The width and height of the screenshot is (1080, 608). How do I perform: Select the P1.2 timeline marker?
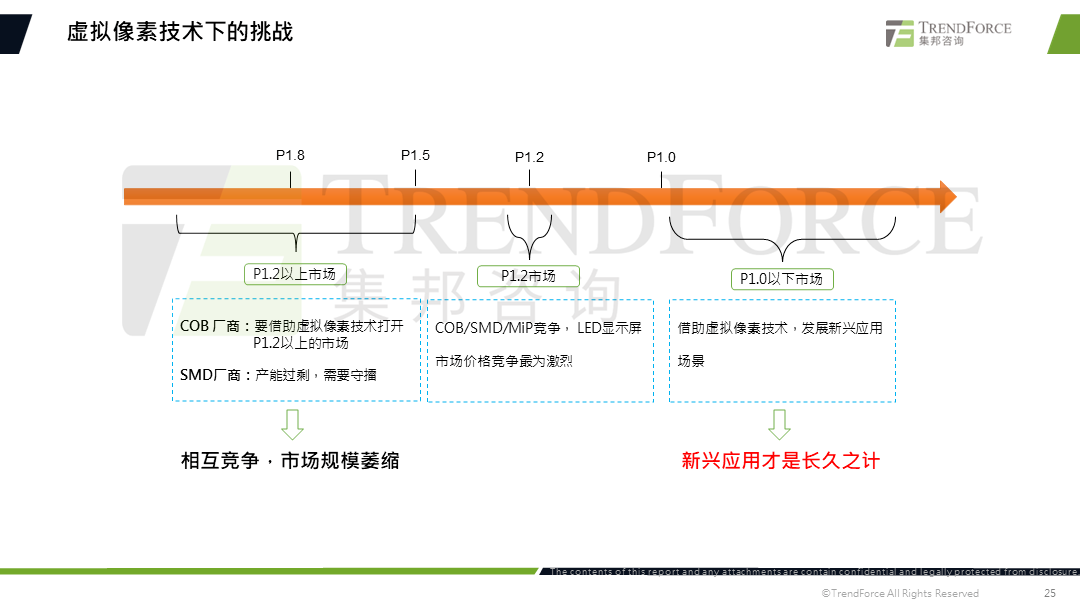pos(527,157)
